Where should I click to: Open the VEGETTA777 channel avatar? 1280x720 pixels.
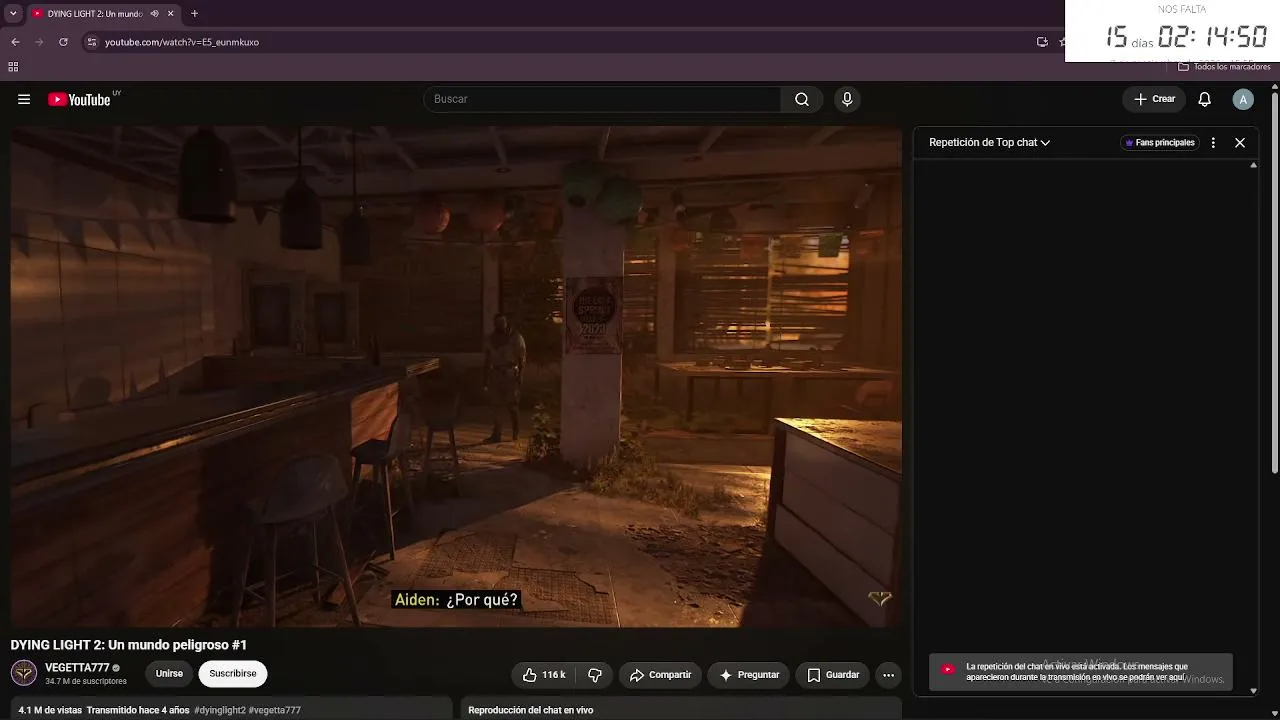[24, 673]
